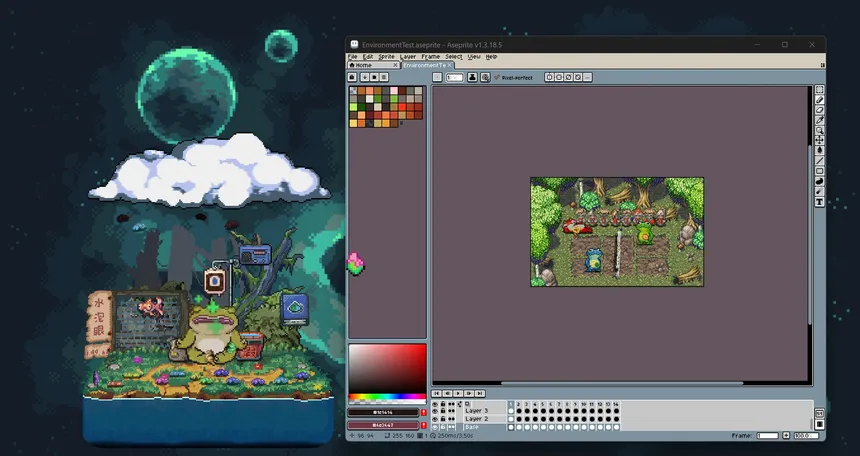The image size is (860, 456).
Task: Close the Home tab
Action: coord(395,65)
